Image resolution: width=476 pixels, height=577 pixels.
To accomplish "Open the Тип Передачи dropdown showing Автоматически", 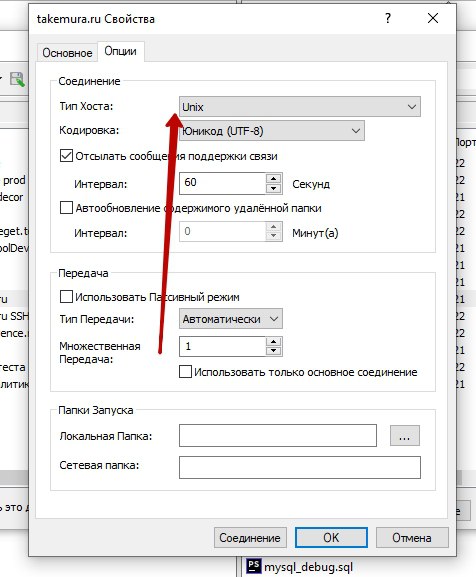I will (x=231, y=319).
